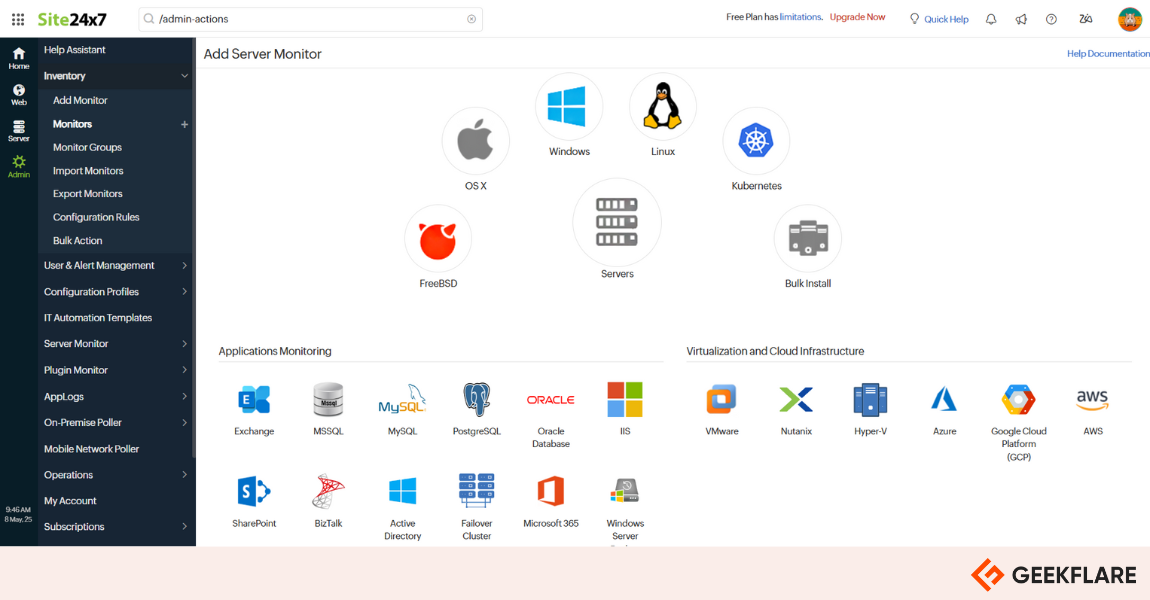
Task: Add an Azure cloud monitor
Action: pos(945,400)
